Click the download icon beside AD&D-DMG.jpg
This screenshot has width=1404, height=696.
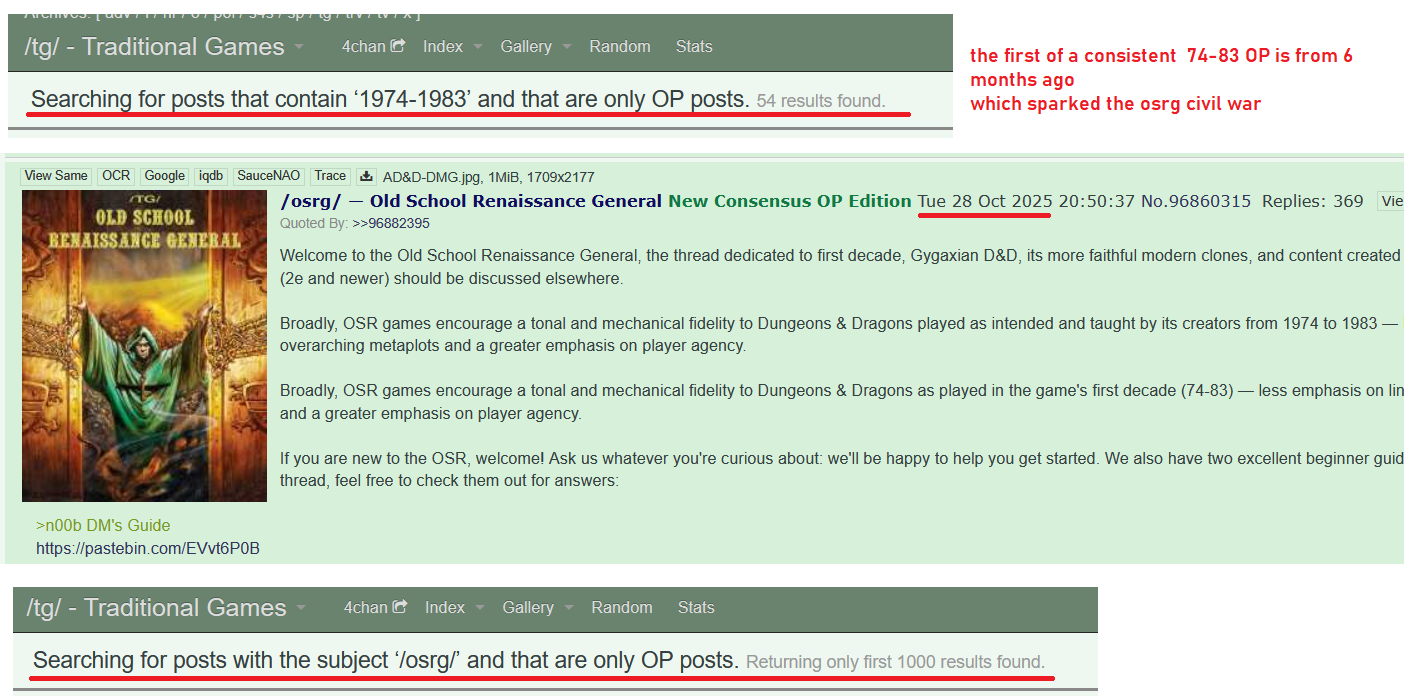point(366,177)
